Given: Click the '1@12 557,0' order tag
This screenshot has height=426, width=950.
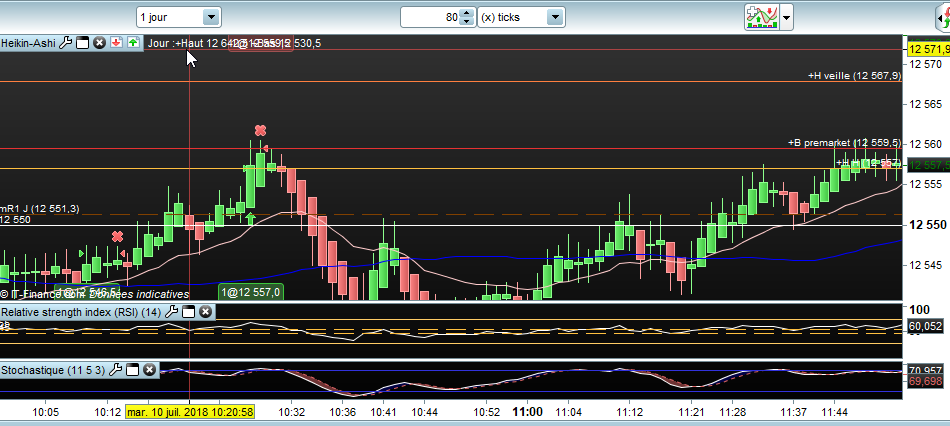Looking at the screenshot, I should point(251,293).
